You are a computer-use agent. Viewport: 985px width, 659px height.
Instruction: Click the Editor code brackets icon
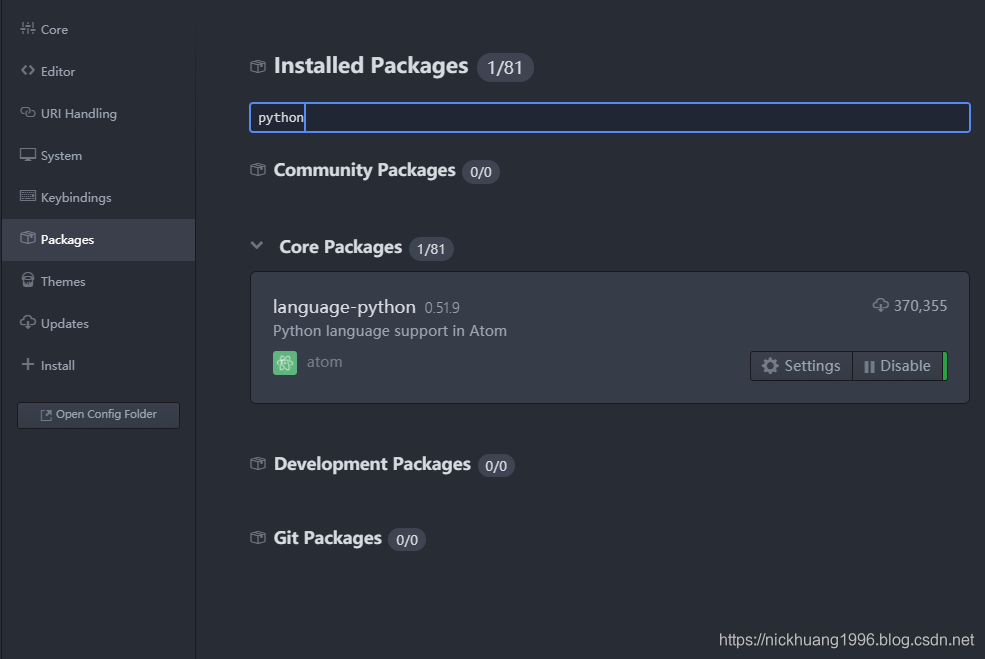(x=28, y=71)
